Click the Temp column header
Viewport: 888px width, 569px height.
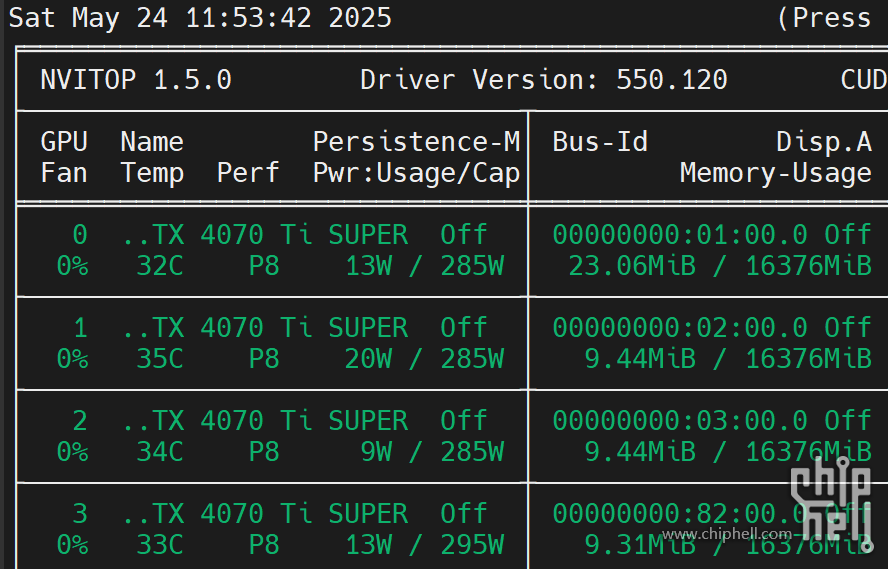pos(152,173)
